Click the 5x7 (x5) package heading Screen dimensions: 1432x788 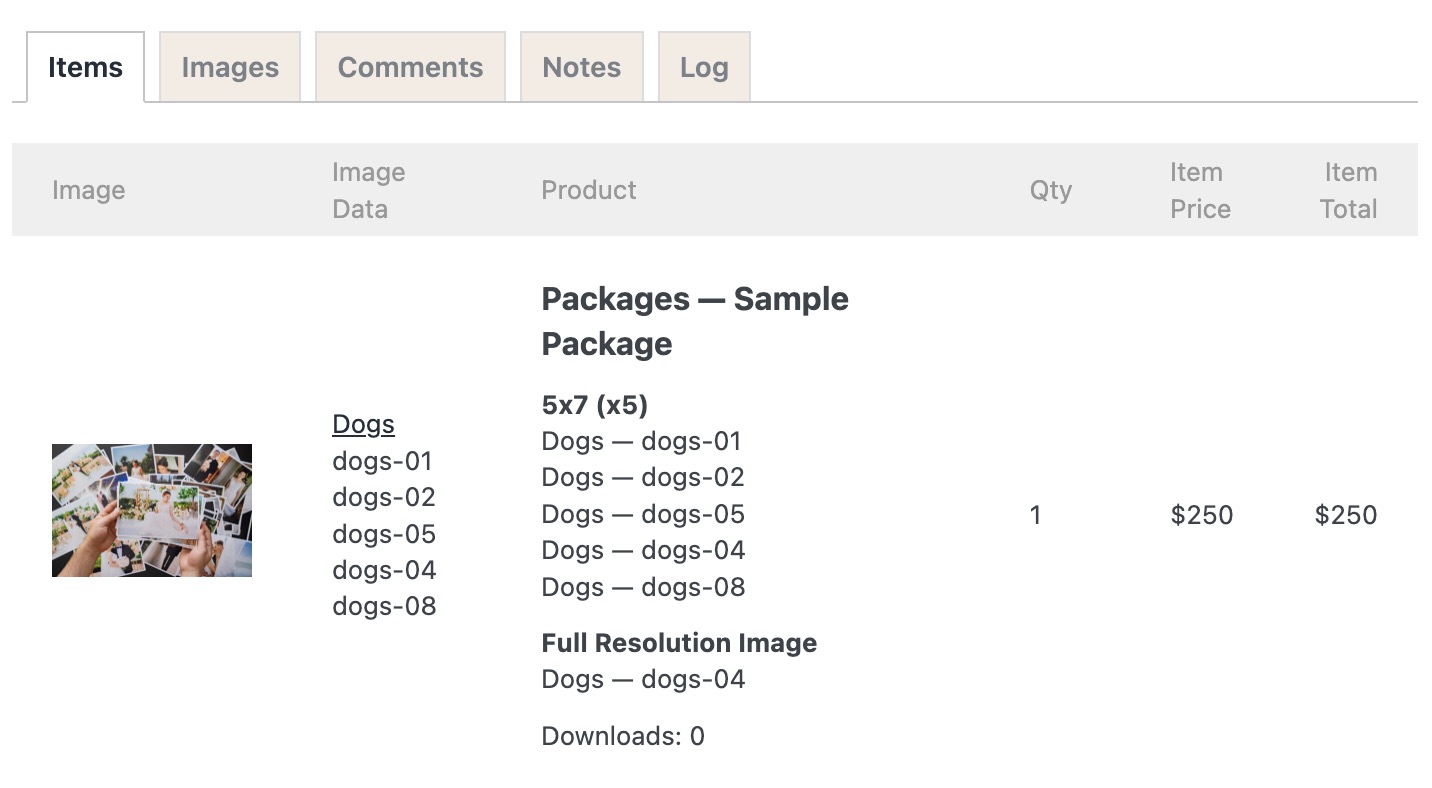click(593, 405)
